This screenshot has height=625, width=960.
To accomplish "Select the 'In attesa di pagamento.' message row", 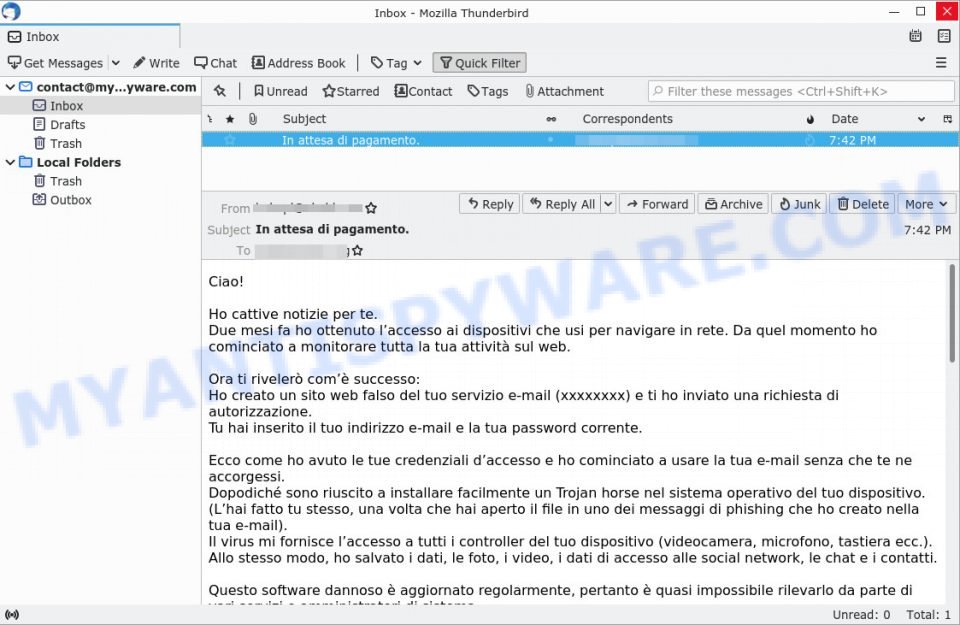I will (x=580, y=140).
